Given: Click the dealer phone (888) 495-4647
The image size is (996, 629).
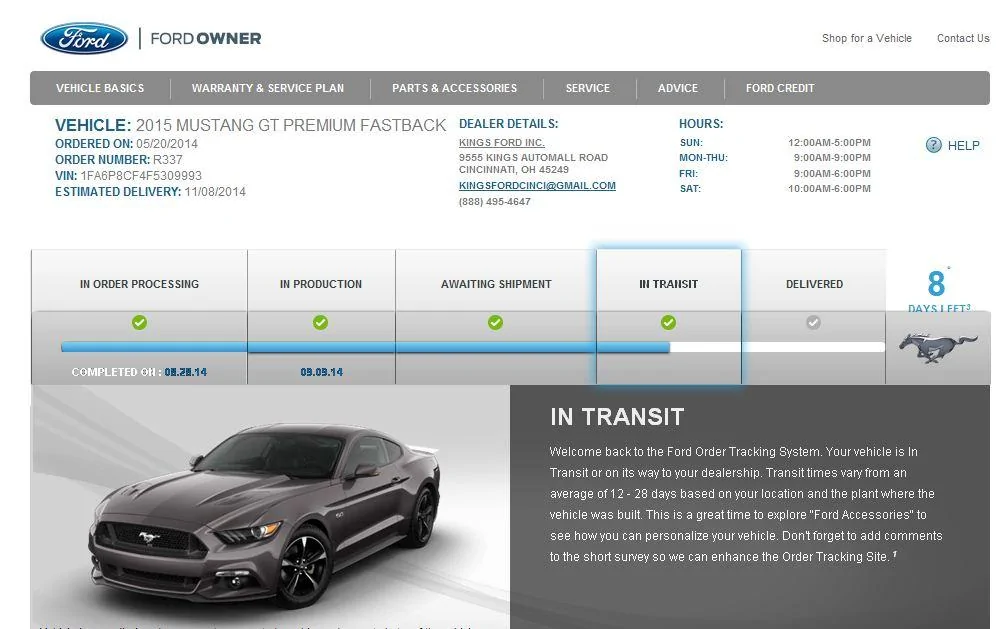Looking at the screenshot, I should coord(495,201).
